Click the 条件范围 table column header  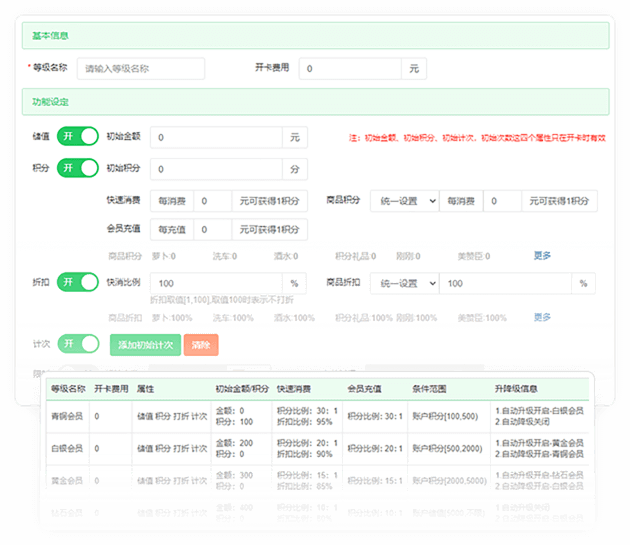coord(429,389)
